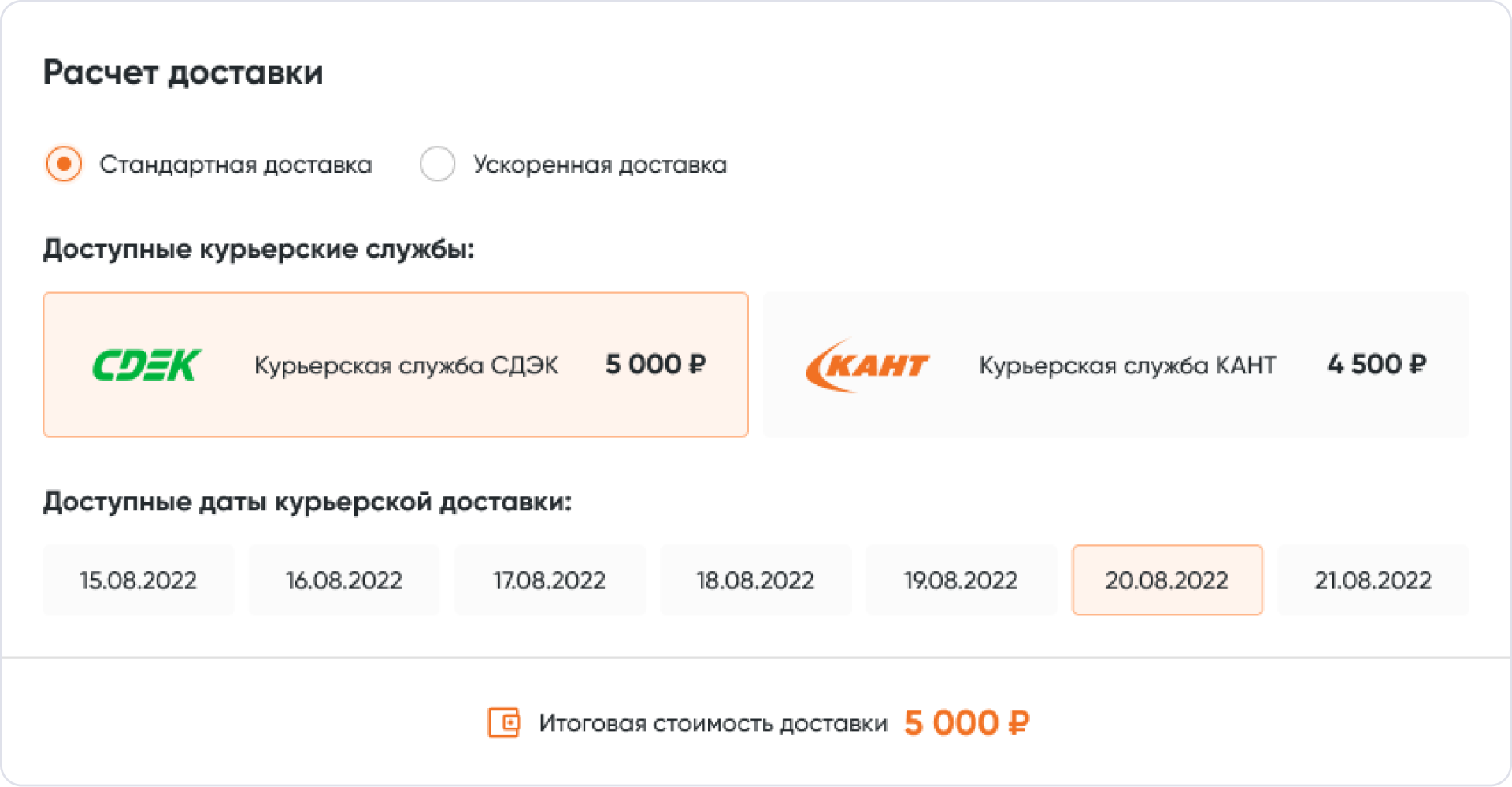The image size is (1512, 787).
Task: Select the Стандартная доставка radio button
Action: (x=64, y=165)
